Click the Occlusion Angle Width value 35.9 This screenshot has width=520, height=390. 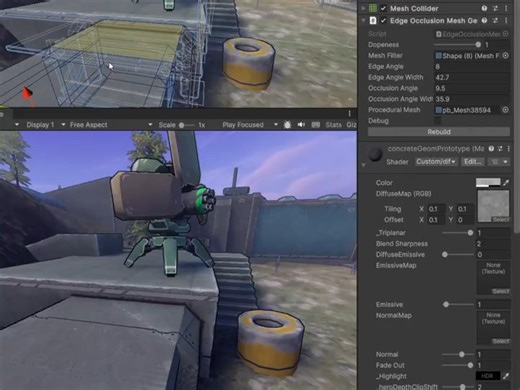click(472, 99)
